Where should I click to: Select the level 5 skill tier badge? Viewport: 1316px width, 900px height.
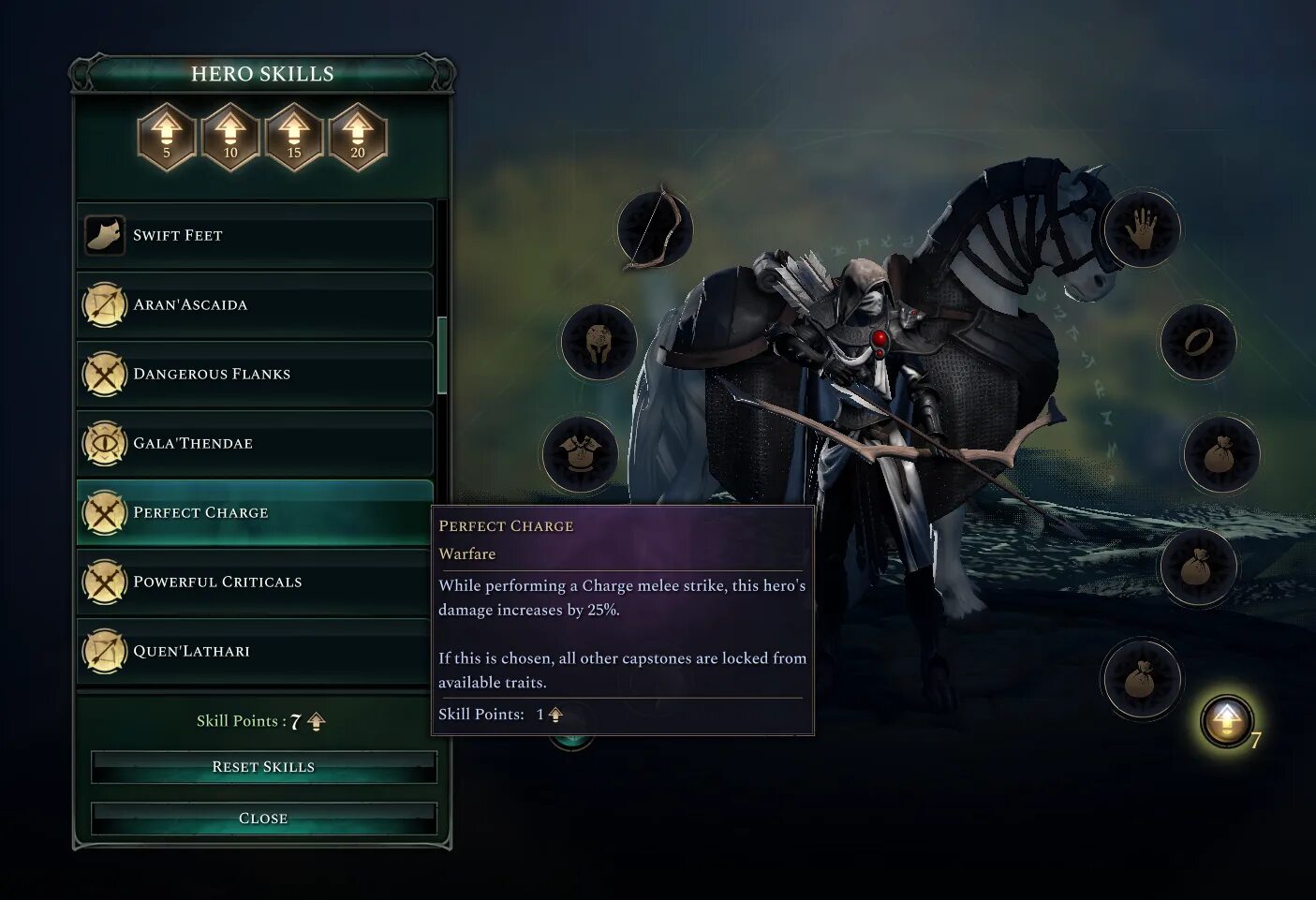pos(167,137)
